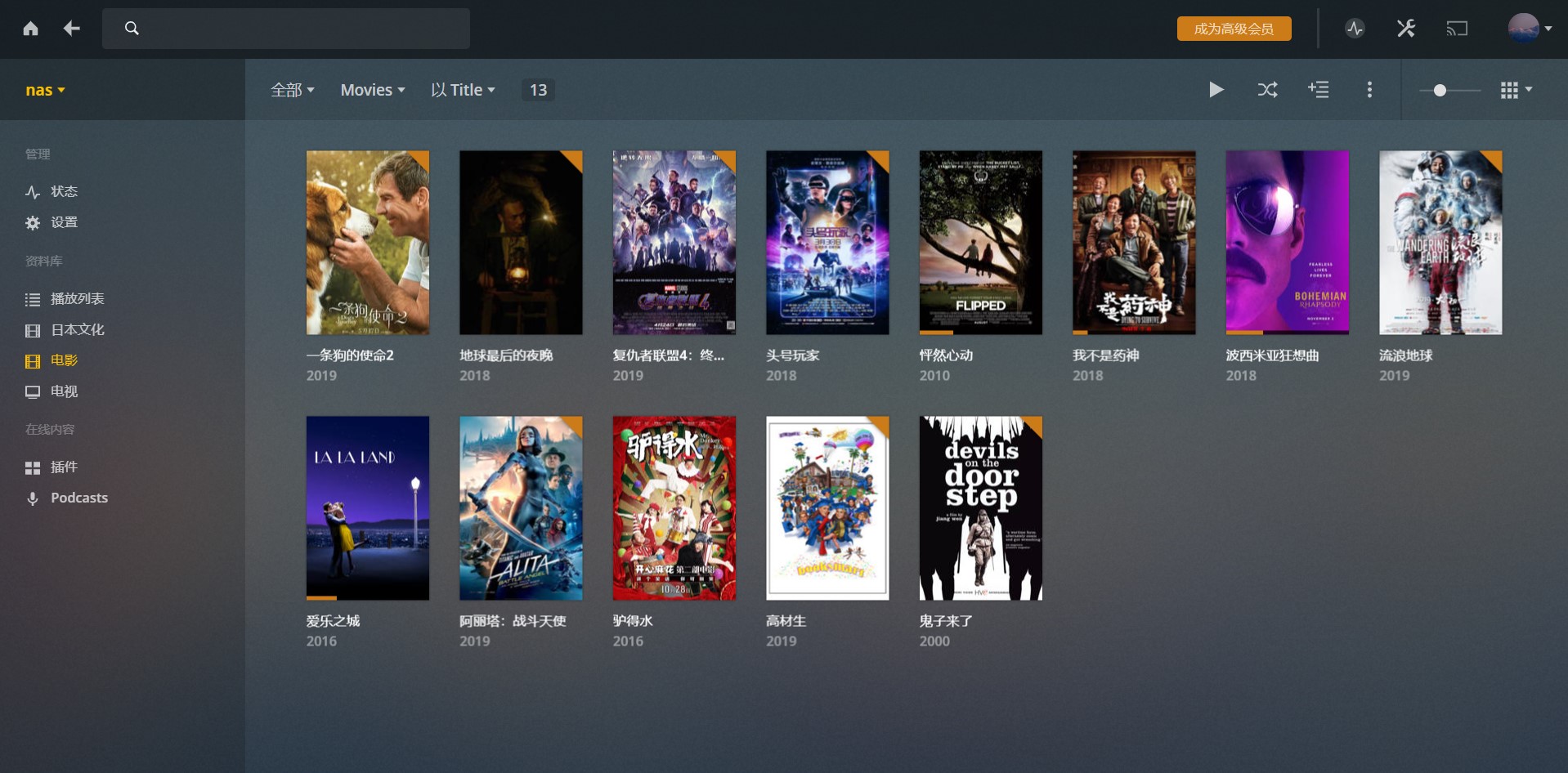Click title link 流浪地球
1568x773 pixels.
point(1406,355)
